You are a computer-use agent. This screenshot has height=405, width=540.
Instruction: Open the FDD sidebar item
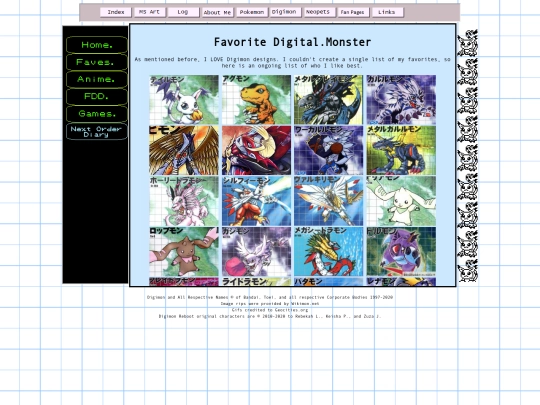pos(97,96)
